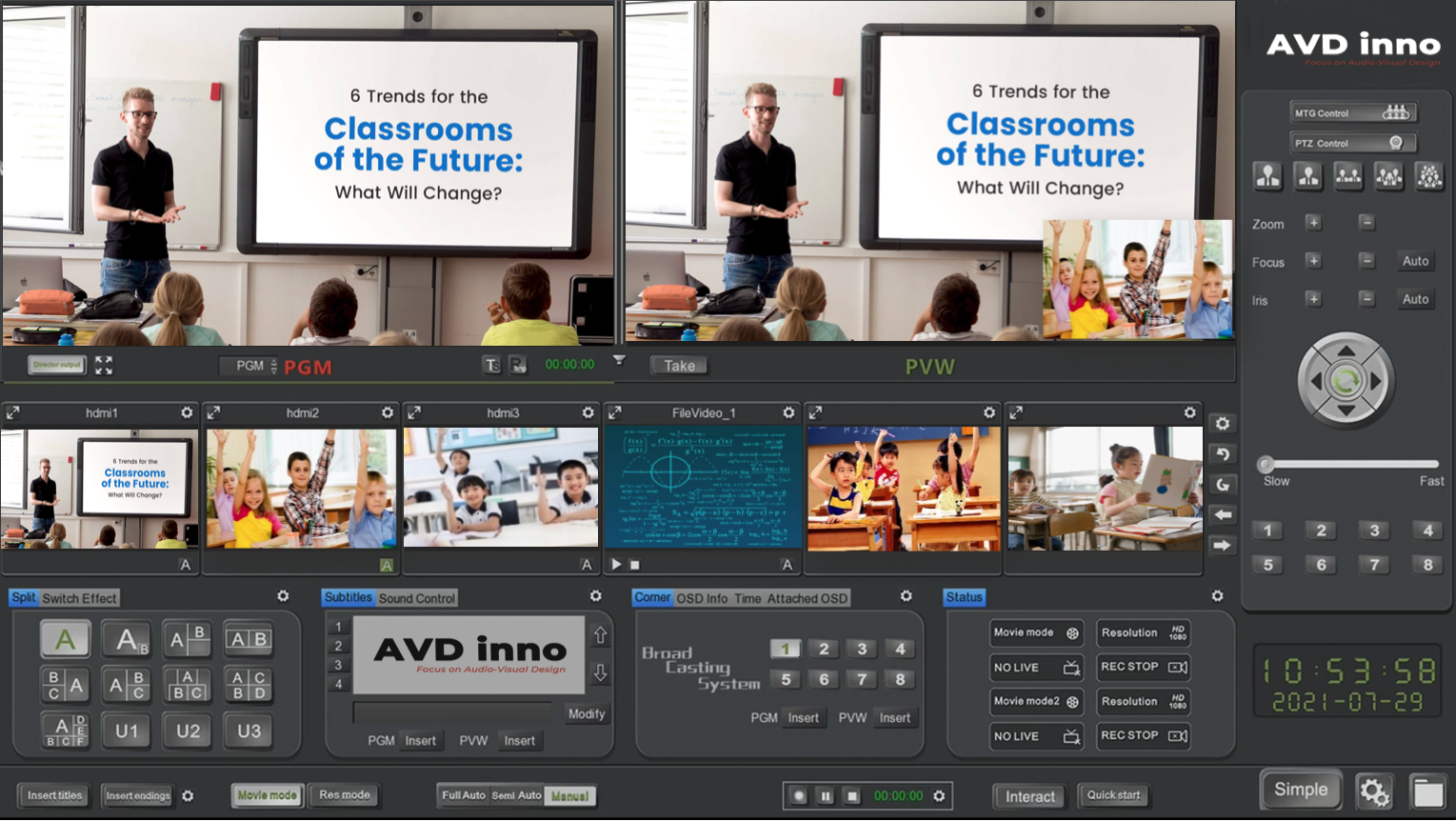Click the Ts title icon under PGM

pos(491,365)
